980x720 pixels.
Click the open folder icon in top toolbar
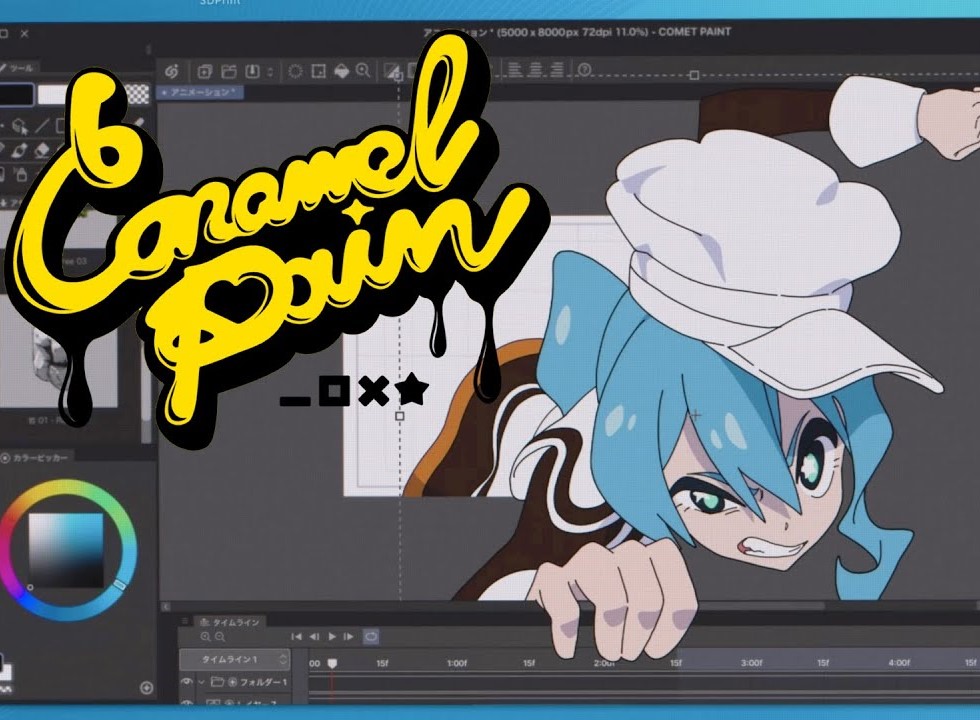(229, 71)
